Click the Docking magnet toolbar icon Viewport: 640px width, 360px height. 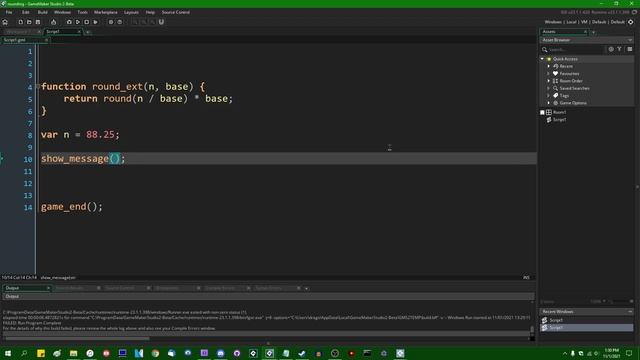coord(161,22)
